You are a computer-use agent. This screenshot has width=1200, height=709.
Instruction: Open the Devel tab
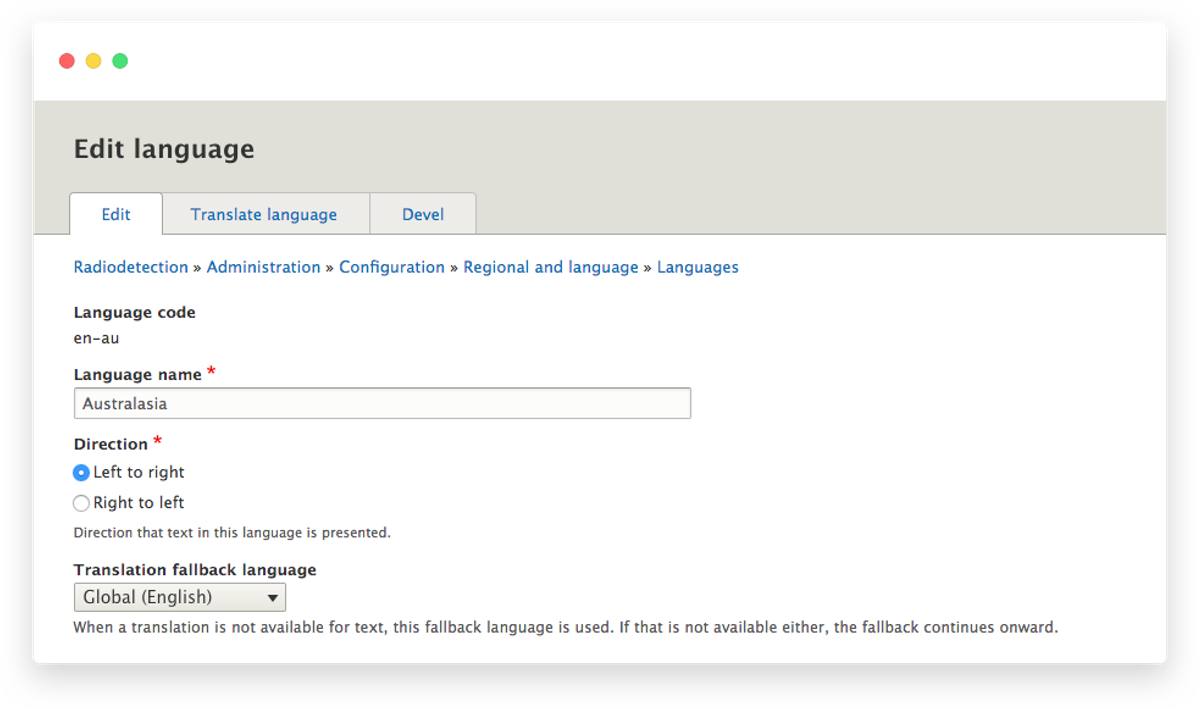[x=423, y=214]
